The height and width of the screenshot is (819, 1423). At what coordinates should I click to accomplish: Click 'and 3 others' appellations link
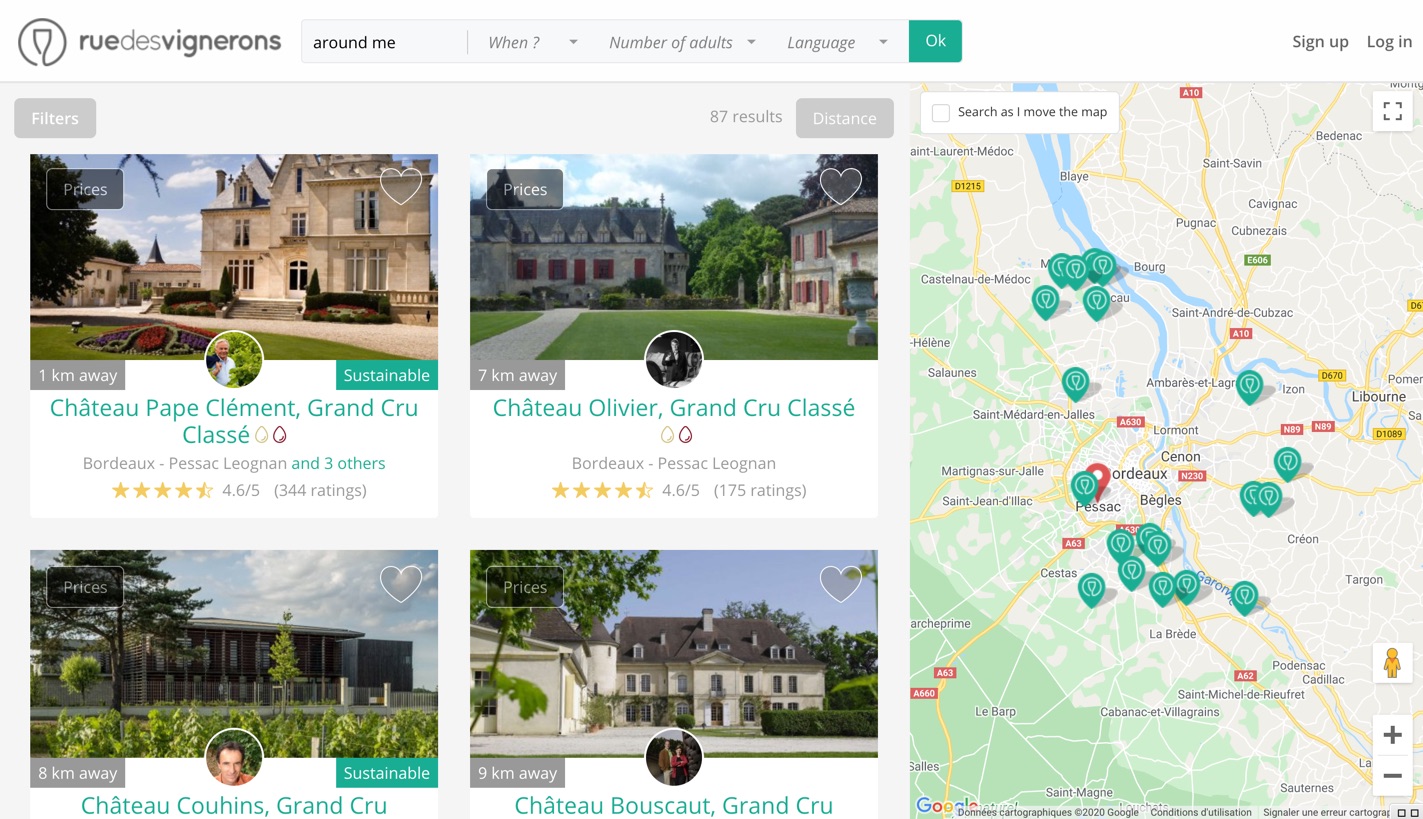(338, 463)
